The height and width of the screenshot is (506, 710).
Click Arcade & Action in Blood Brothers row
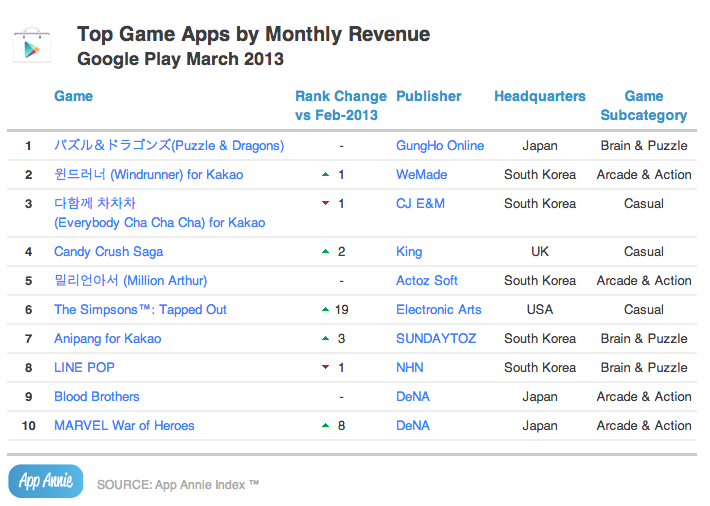644,396
